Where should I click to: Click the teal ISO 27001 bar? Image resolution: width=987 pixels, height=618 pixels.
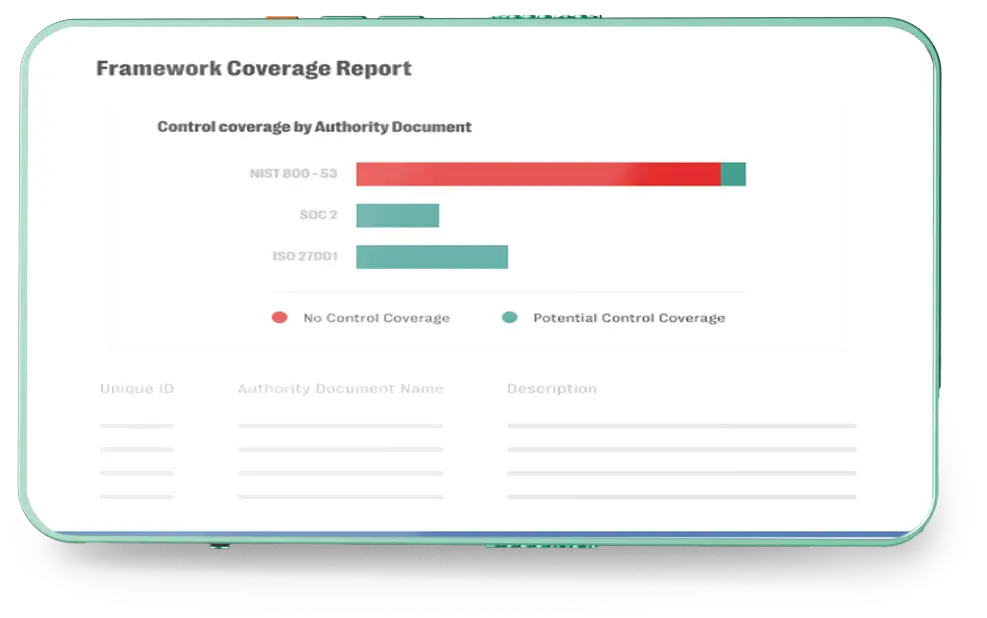click(432, 257)
